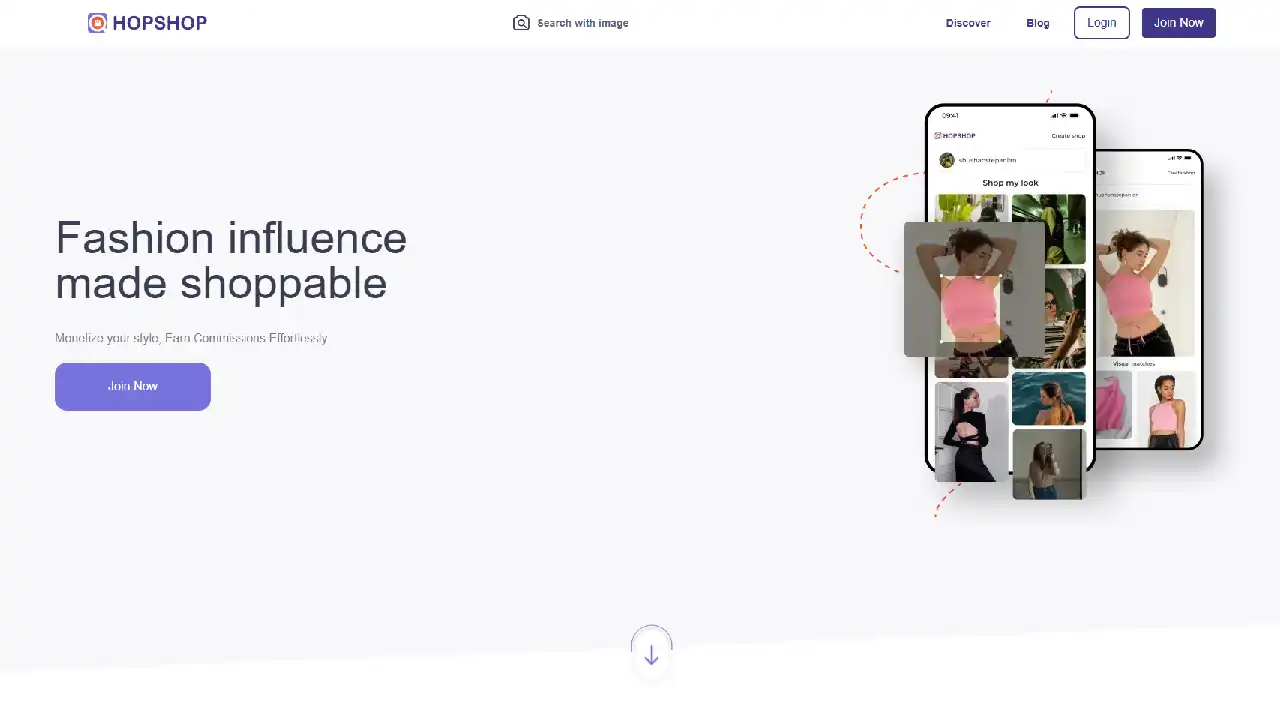
Task: Click the floating pink top crop overlay
Action: pyautogui.click(x=974, y=289)
